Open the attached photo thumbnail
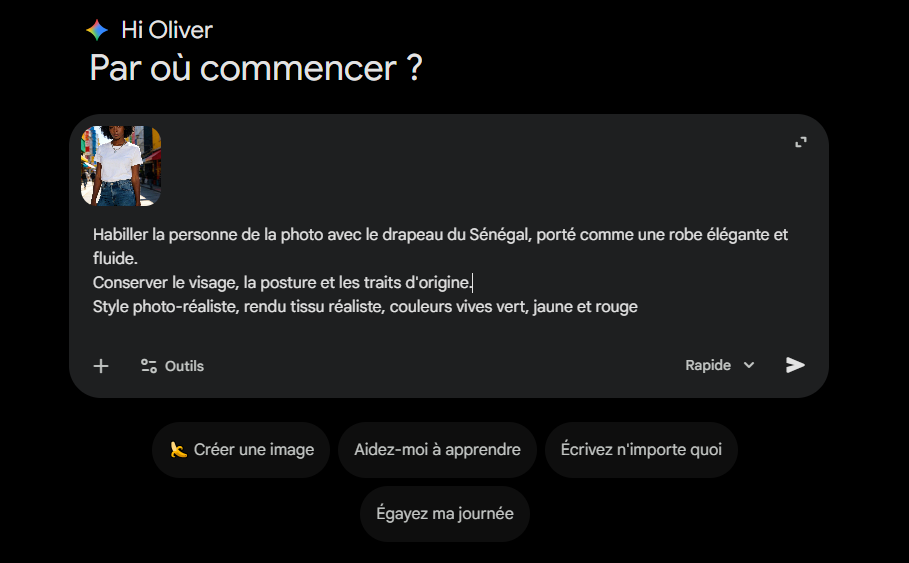909x563 pixels. (x=121, y=166)
